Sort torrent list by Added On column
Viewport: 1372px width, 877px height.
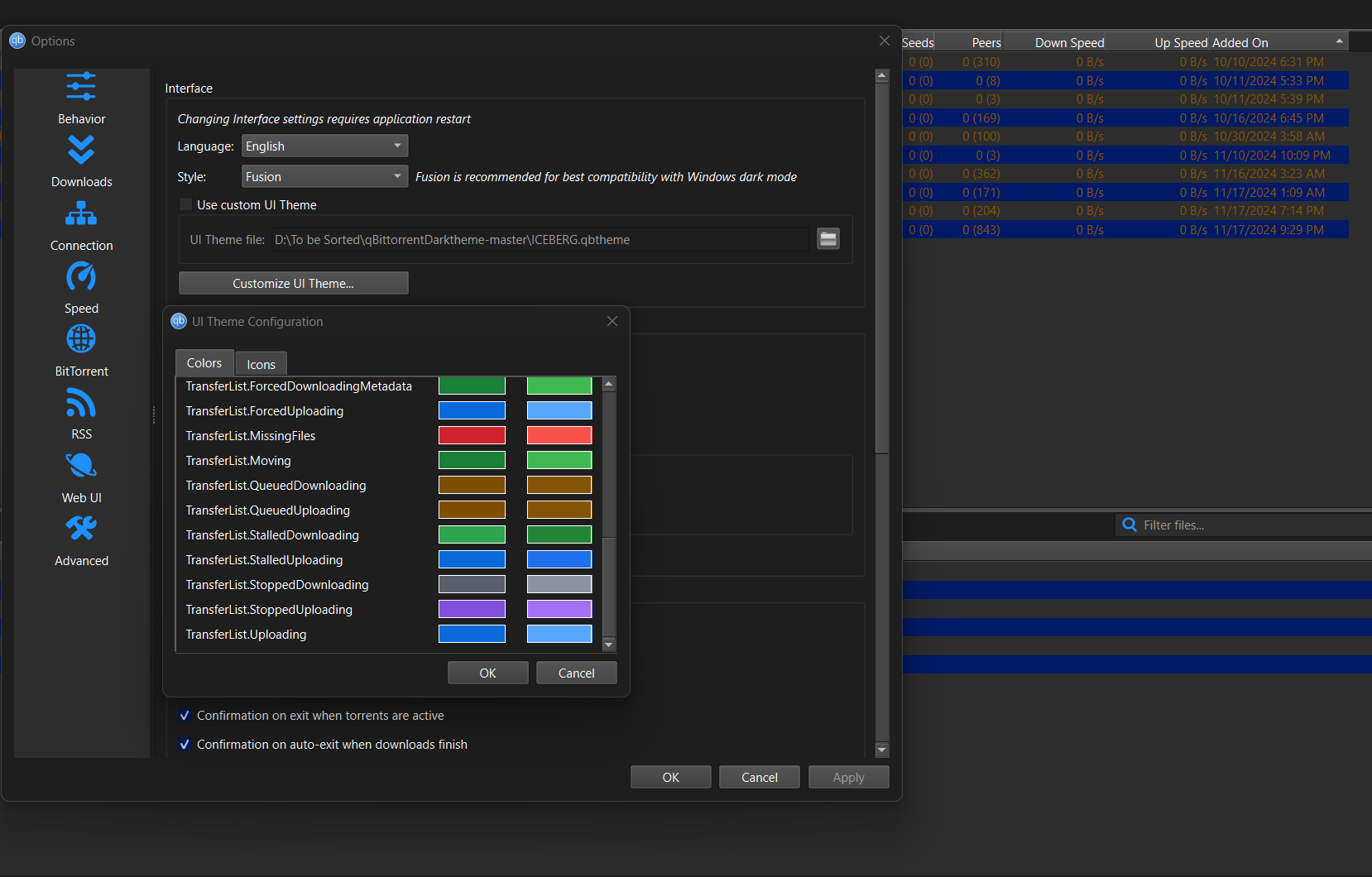[x=1279, y=42]
